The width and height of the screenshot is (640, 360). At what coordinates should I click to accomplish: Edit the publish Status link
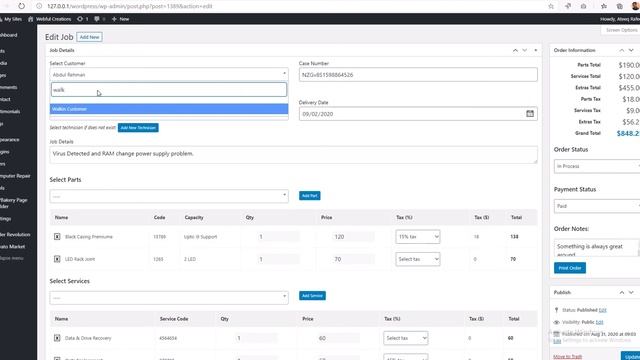(602, 310)
